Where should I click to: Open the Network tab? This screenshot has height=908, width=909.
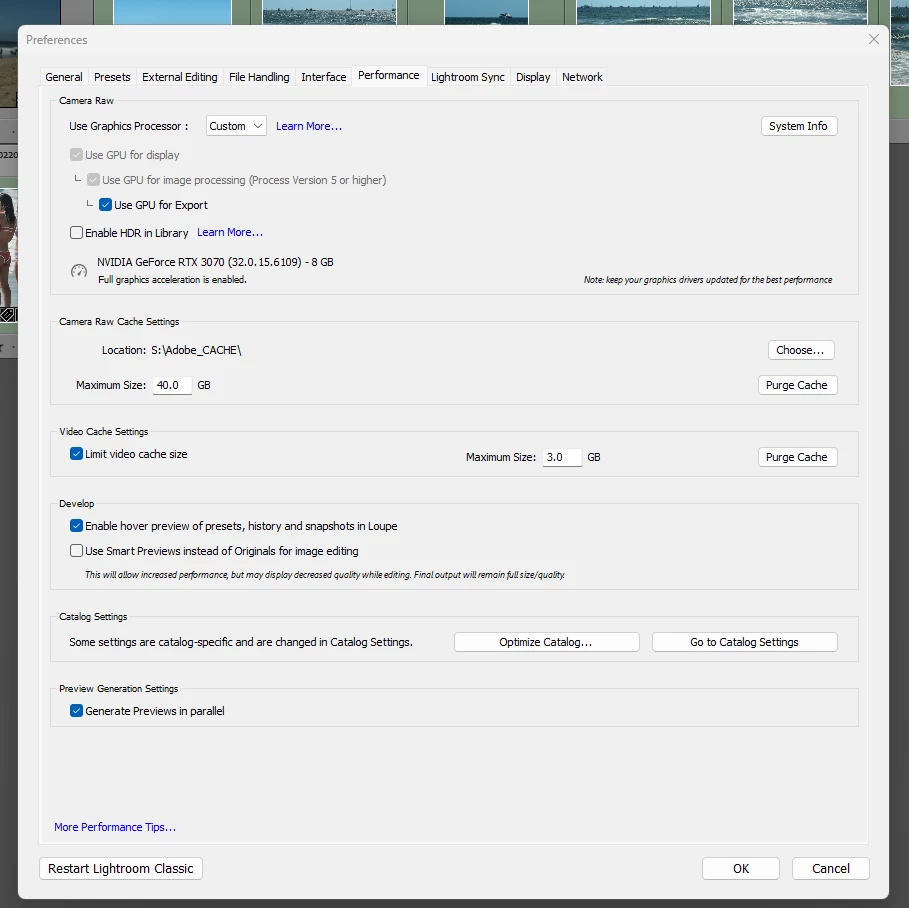[x=582, y=77]
